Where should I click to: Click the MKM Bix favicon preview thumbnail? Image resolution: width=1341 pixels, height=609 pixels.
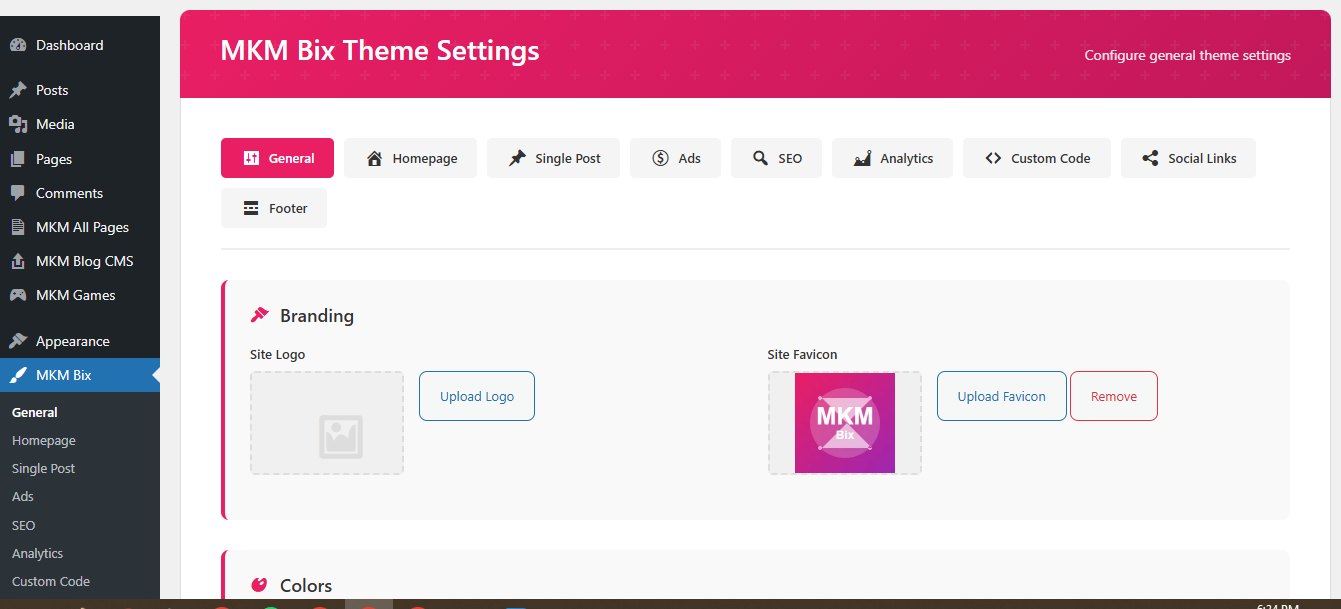tap(845, 423)
